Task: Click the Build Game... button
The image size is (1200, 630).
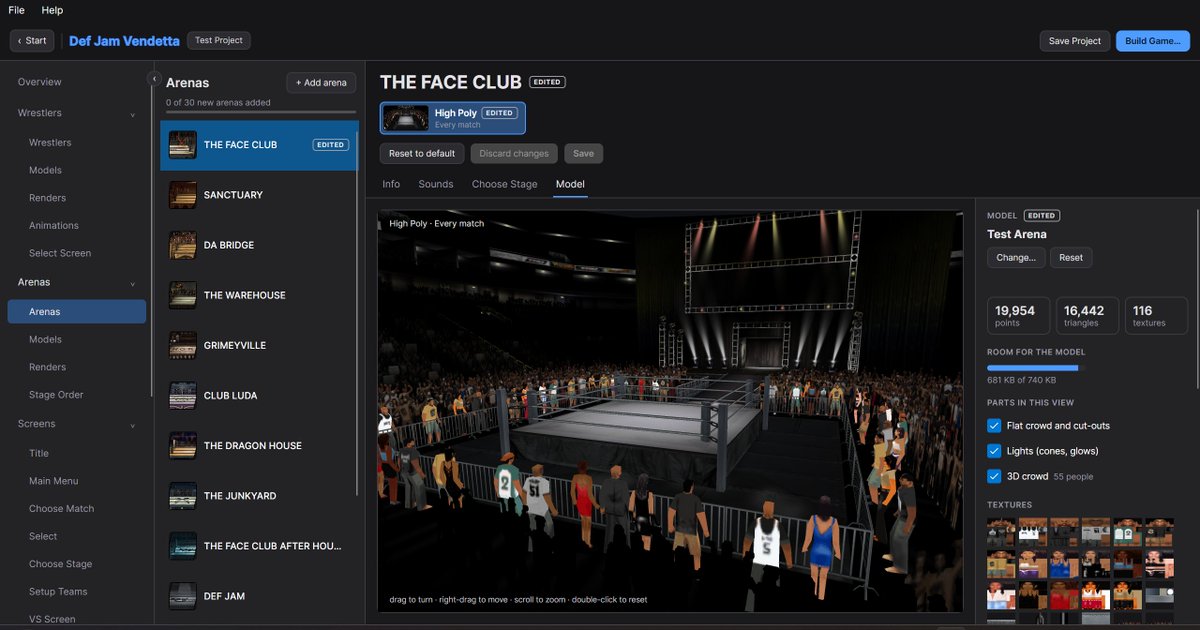Action: [1153, 41]
